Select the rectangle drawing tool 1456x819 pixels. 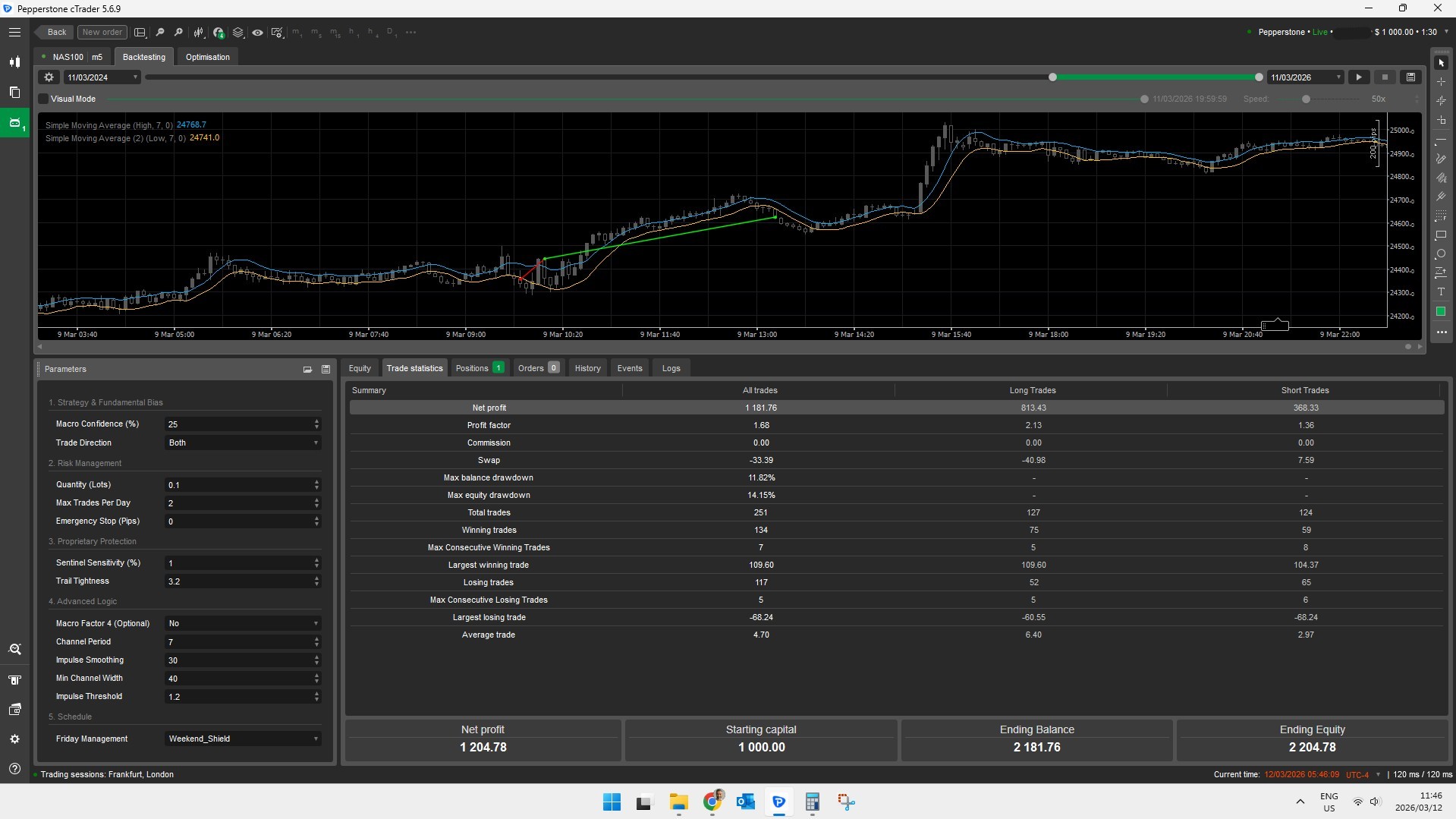click(x=1442, y=235)
